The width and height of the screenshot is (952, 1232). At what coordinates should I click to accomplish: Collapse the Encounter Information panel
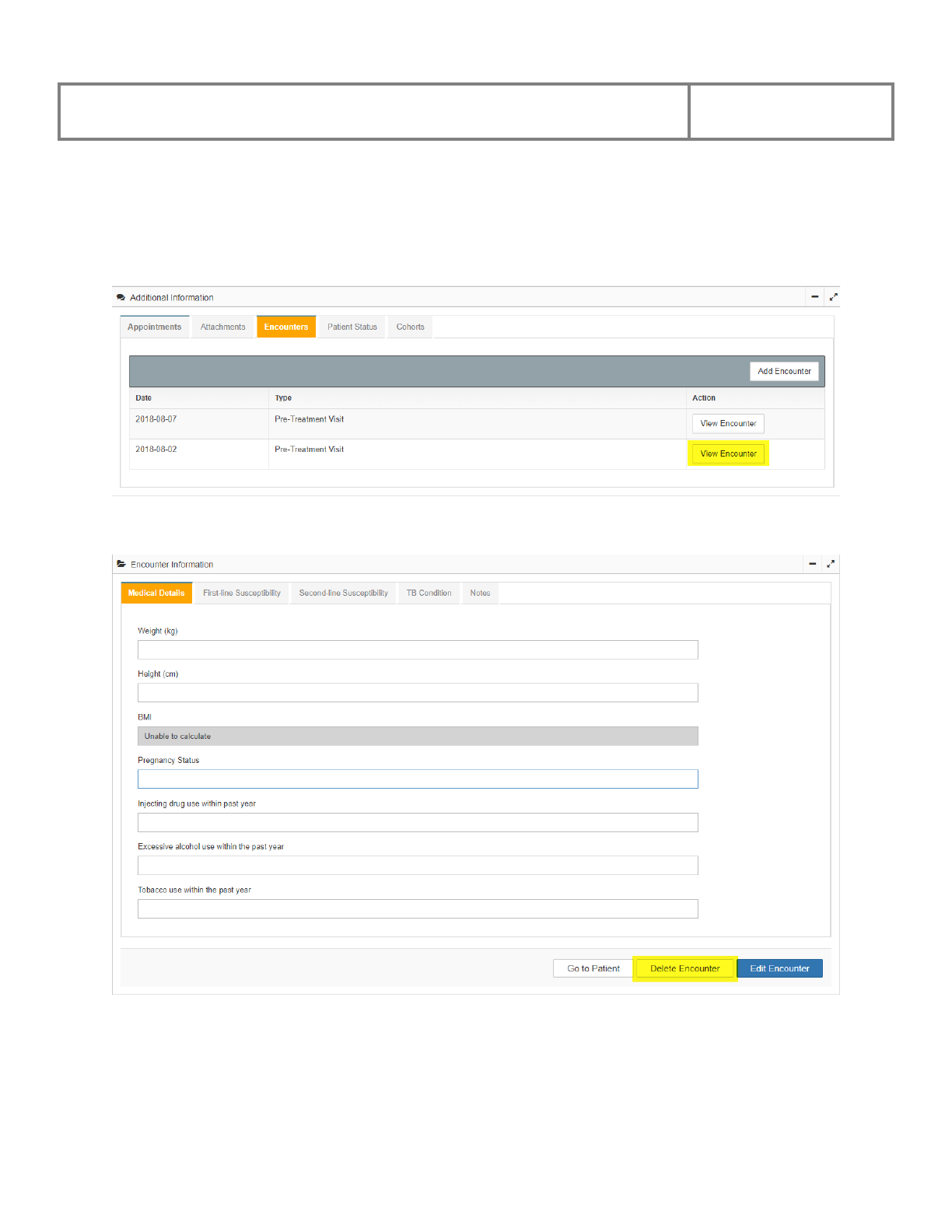(812, 564)
